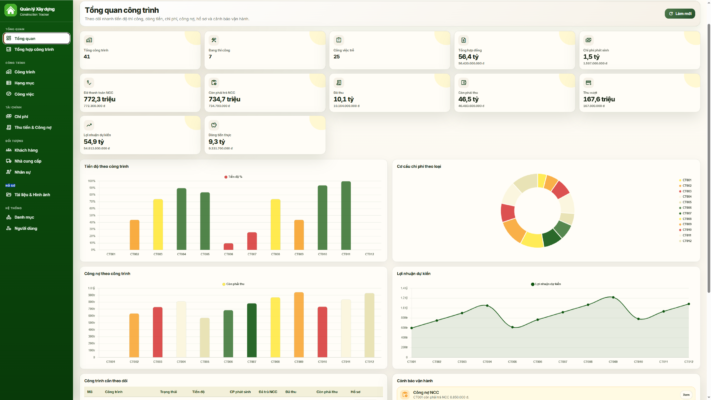Click the Đã thanh toán NCC card icon
This screenshot has width=711, height=400.
[x=89, y=83]
